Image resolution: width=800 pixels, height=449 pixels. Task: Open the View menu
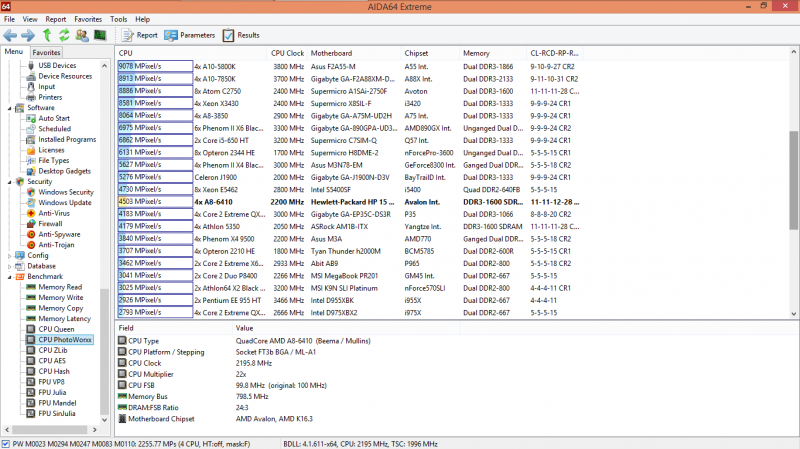pos(30,19)
